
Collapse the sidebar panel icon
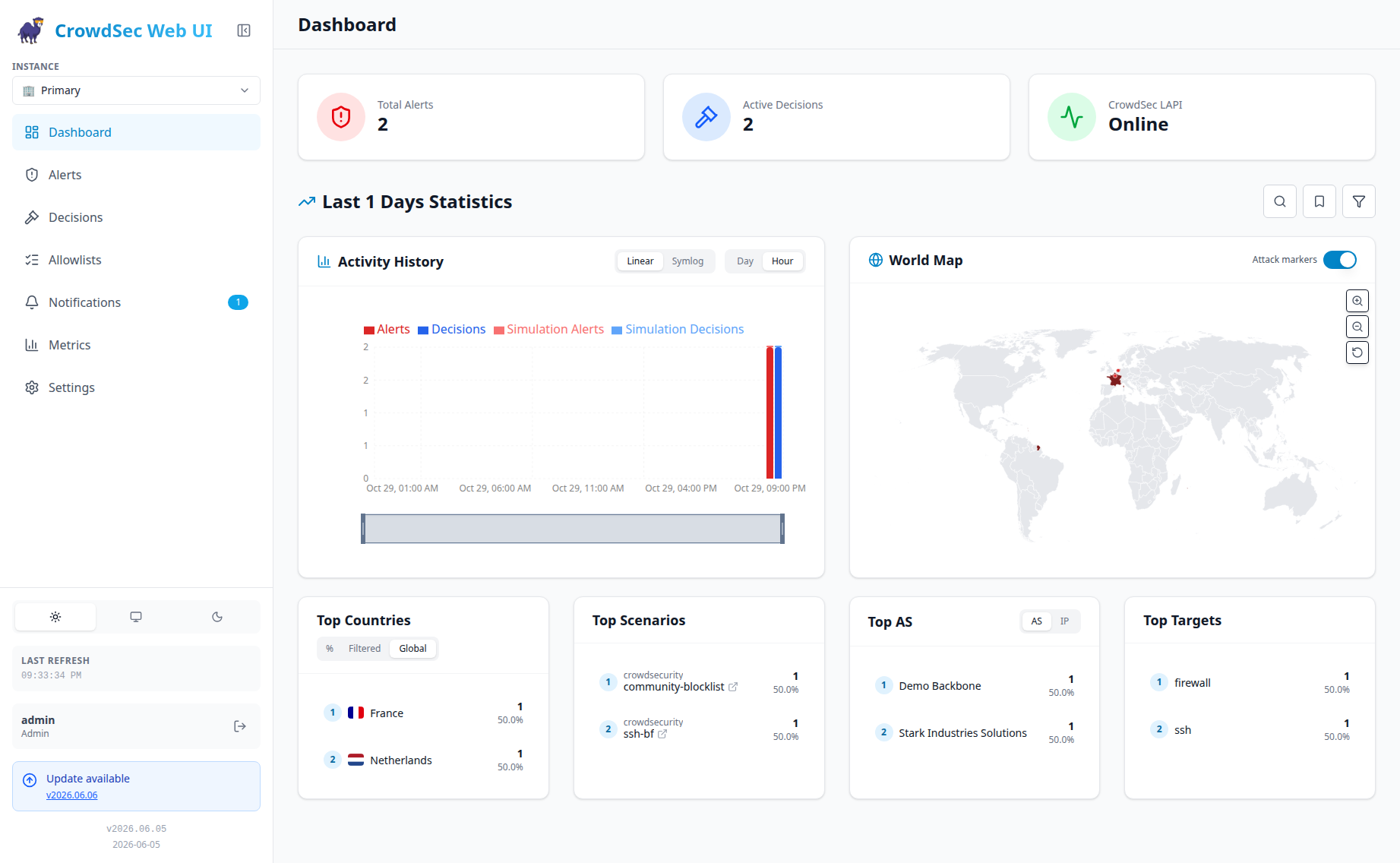pyautogui.click(x=244, y=30)
